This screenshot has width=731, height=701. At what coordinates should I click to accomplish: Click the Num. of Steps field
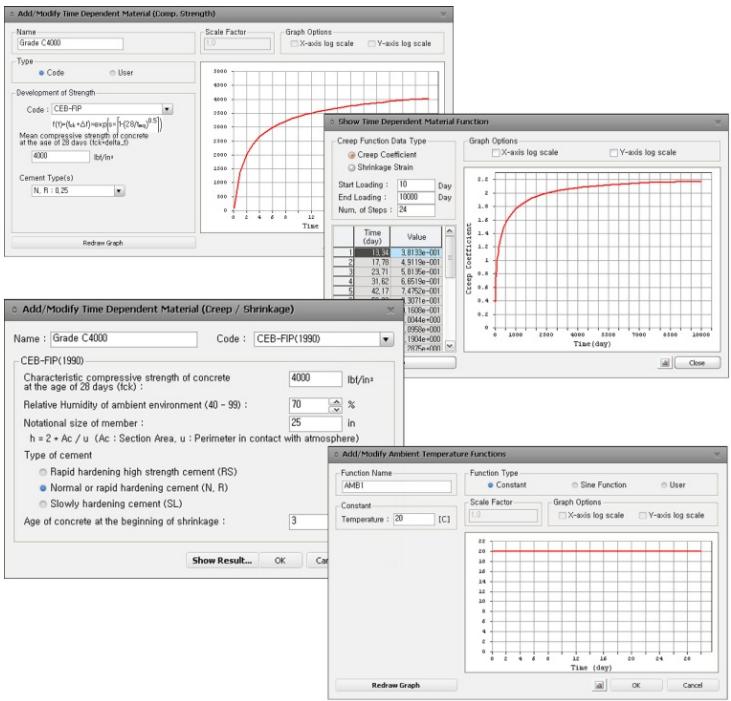(x=416, y=210)
